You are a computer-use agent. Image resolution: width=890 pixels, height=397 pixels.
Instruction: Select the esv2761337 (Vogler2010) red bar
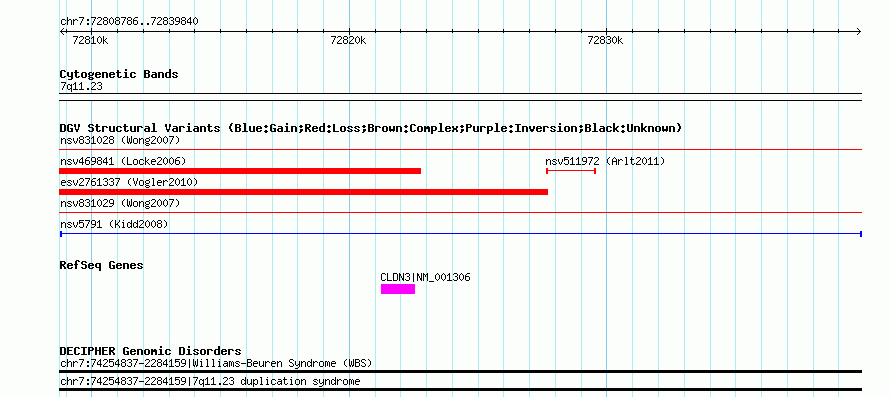[304, 192]
